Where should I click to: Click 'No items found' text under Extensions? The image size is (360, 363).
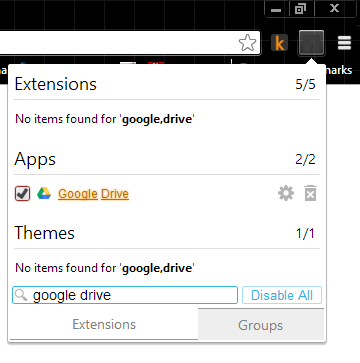point(105,119)
